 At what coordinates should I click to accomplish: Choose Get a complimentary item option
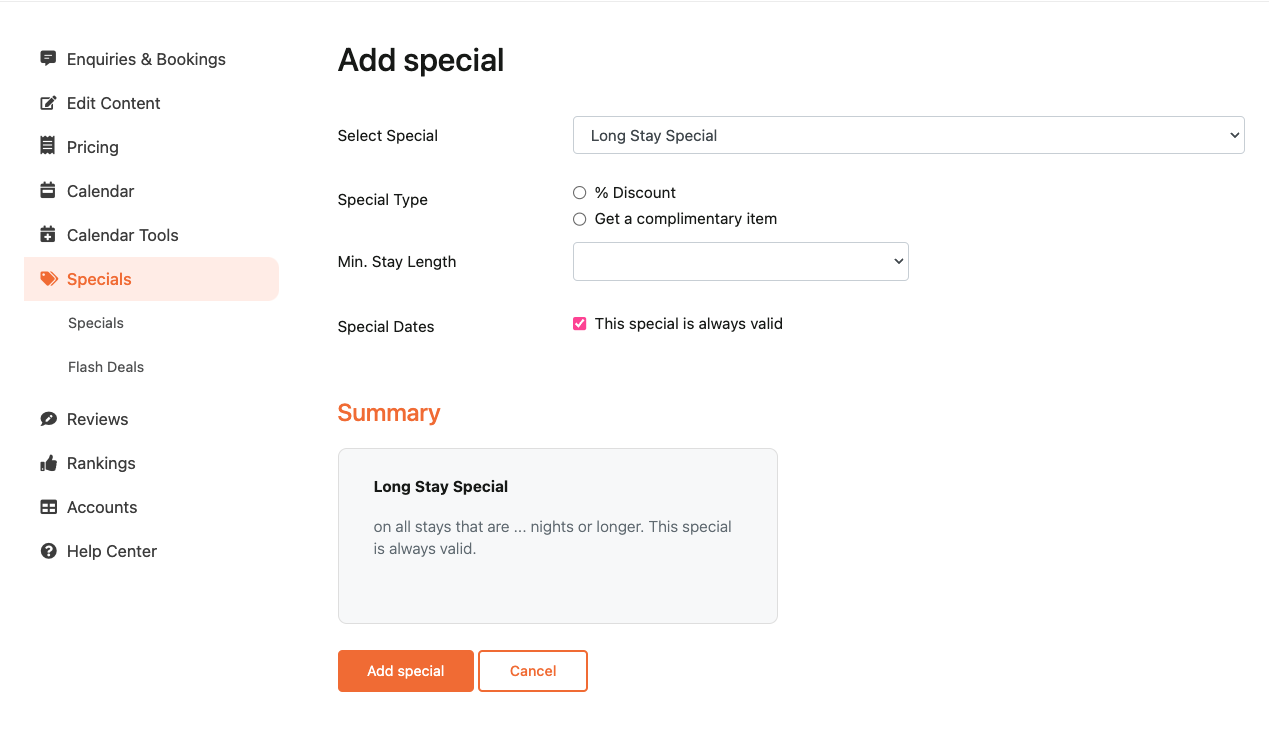pyautogui.click(x=579, y=218)
